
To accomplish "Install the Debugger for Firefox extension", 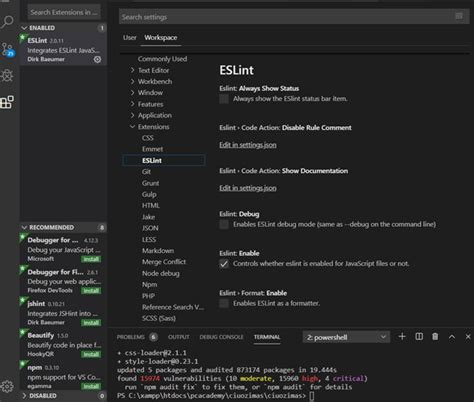I will point(91,291).
